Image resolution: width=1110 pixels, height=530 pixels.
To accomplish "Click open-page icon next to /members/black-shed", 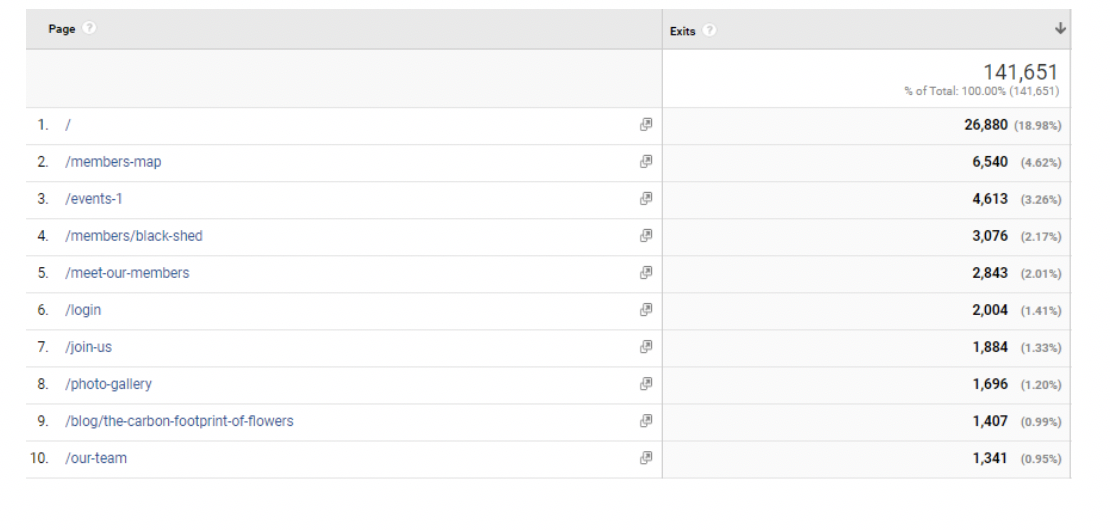I will click(x=646, y=236).
